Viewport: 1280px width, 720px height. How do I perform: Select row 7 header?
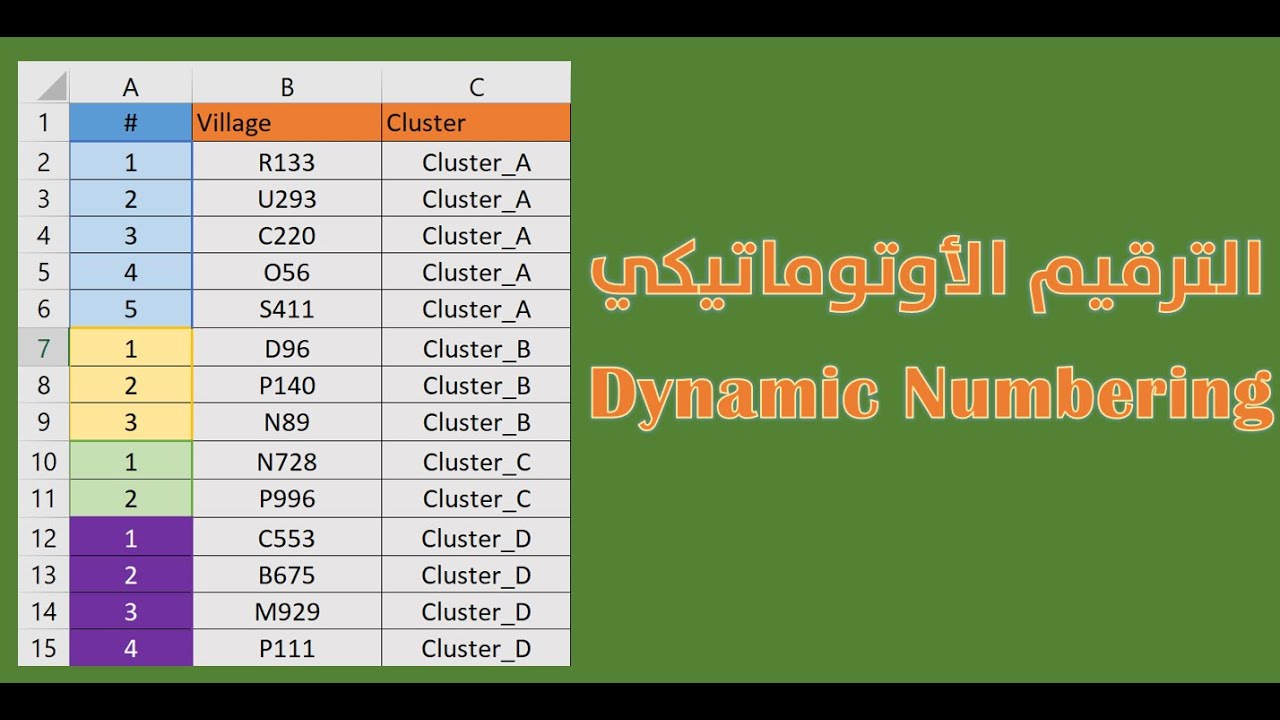[x=44, y=349]
